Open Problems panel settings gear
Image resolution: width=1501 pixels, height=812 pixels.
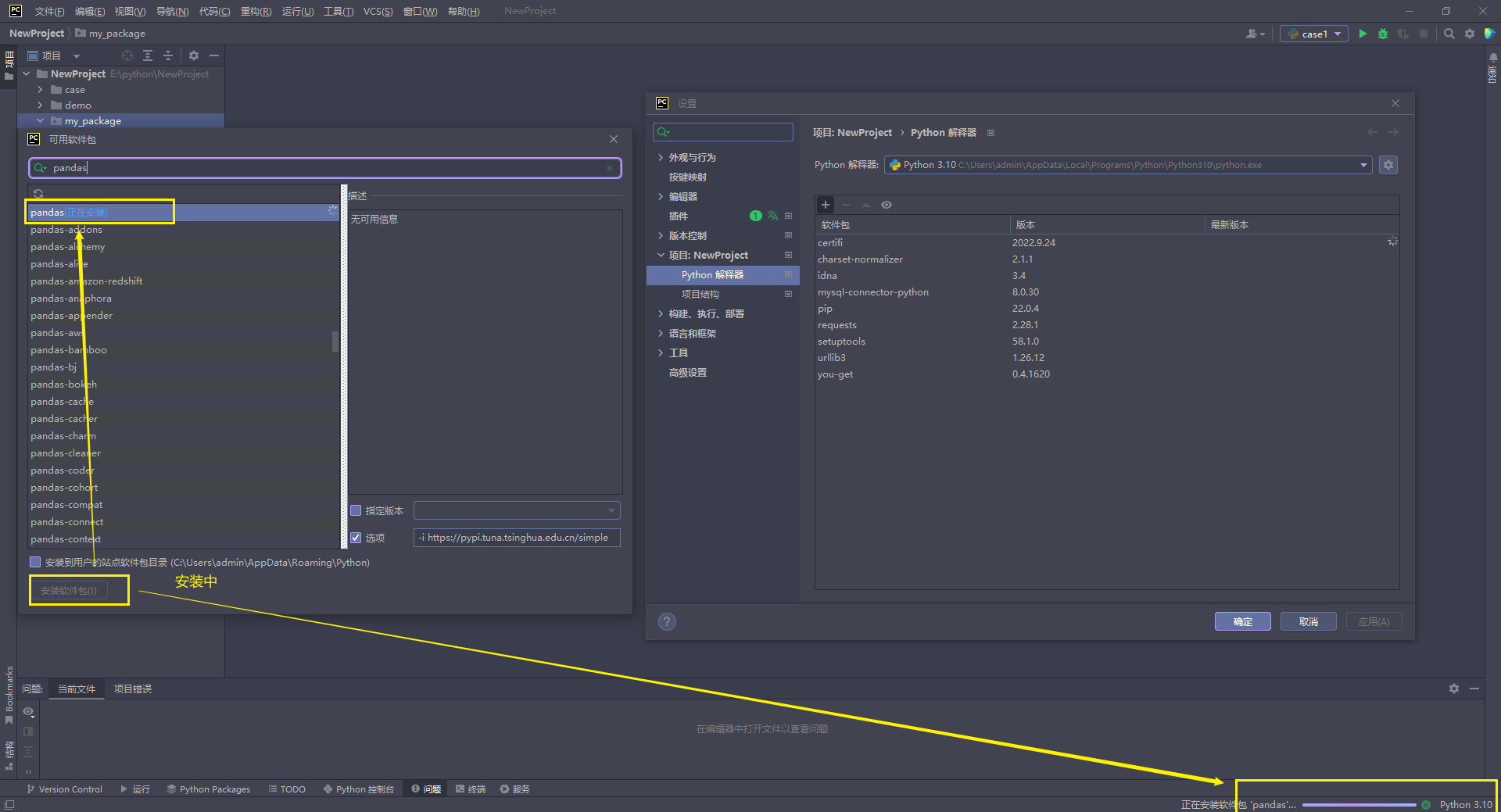click(1454, 689)
